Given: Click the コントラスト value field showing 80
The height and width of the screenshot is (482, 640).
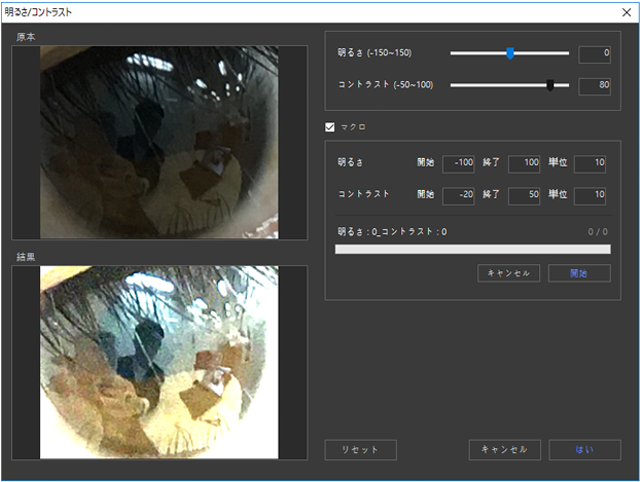Looking at the screenshot, I should [594, 86].
